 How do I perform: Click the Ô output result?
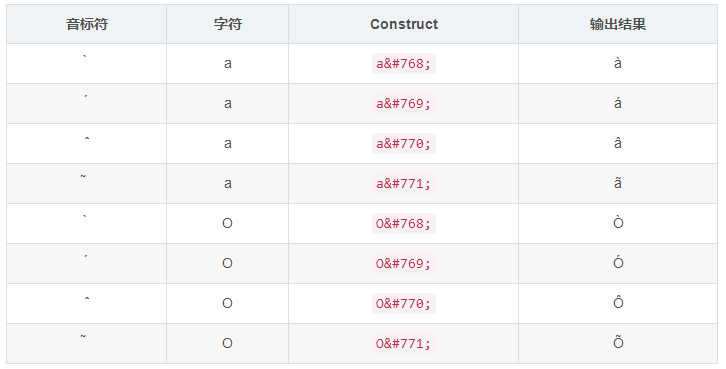click(618, 302)
